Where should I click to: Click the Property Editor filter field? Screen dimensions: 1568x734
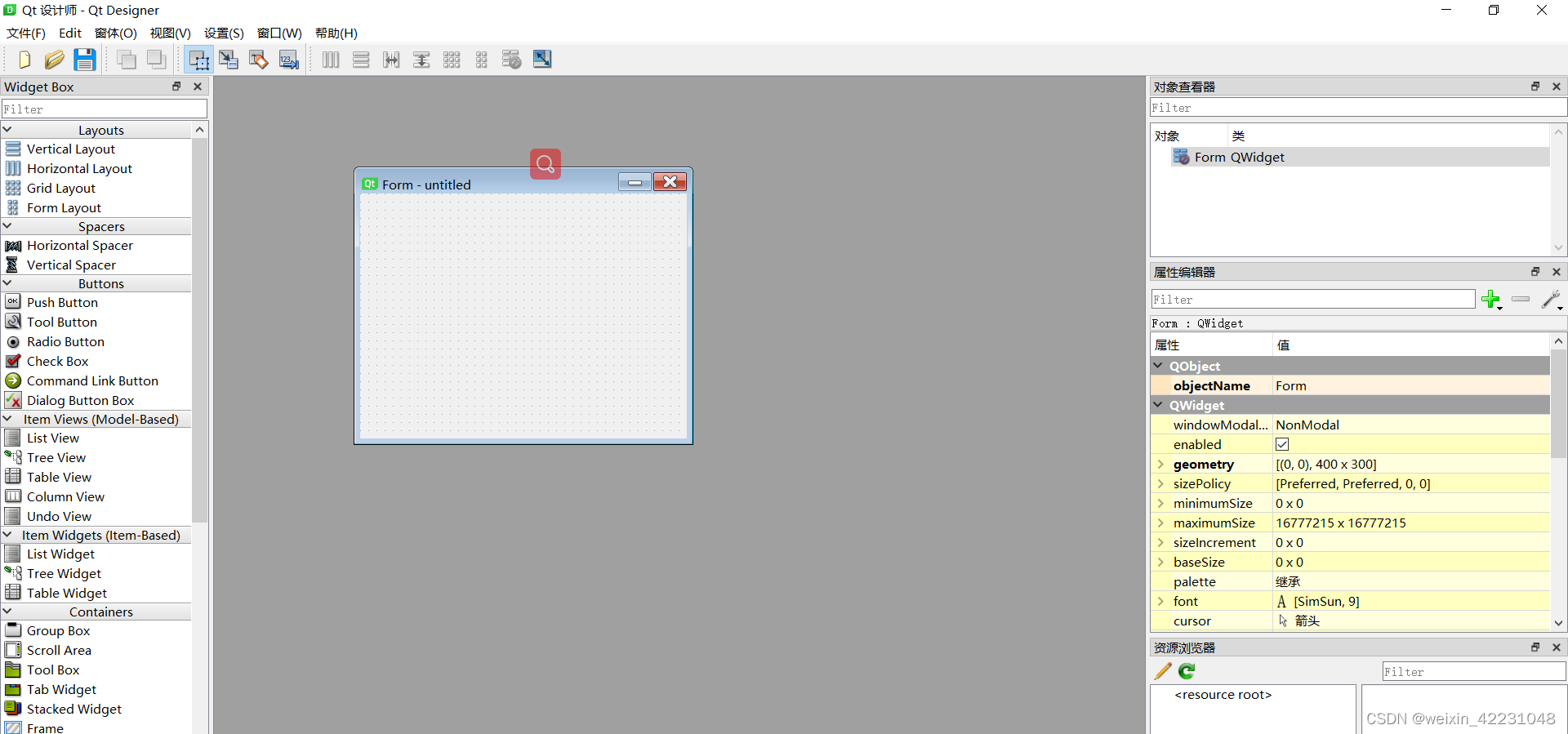[1313, 300]
